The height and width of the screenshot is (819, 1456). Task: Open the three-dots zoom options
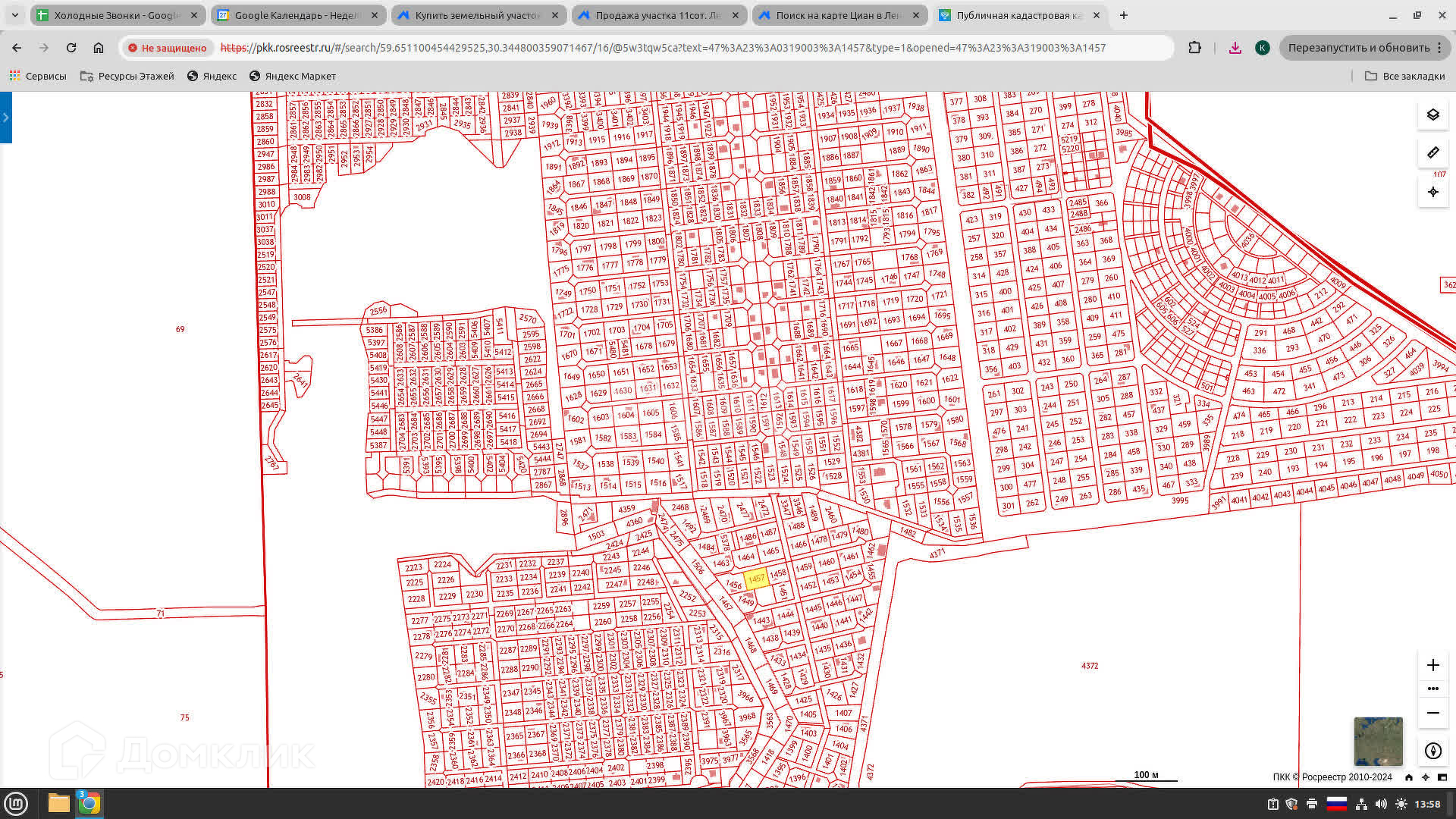click(1432, 689)
